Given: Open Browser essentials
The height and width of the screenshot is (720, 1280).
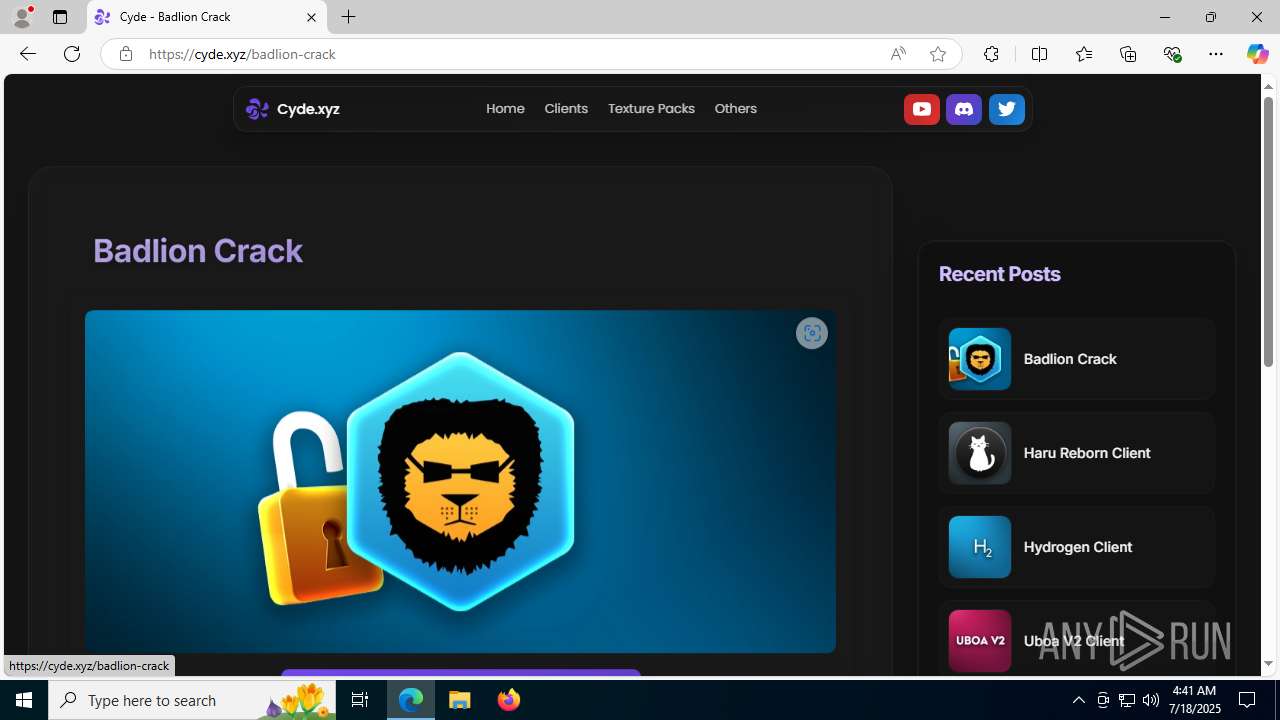Looking at the screenshot, I should pos(1172,54).
